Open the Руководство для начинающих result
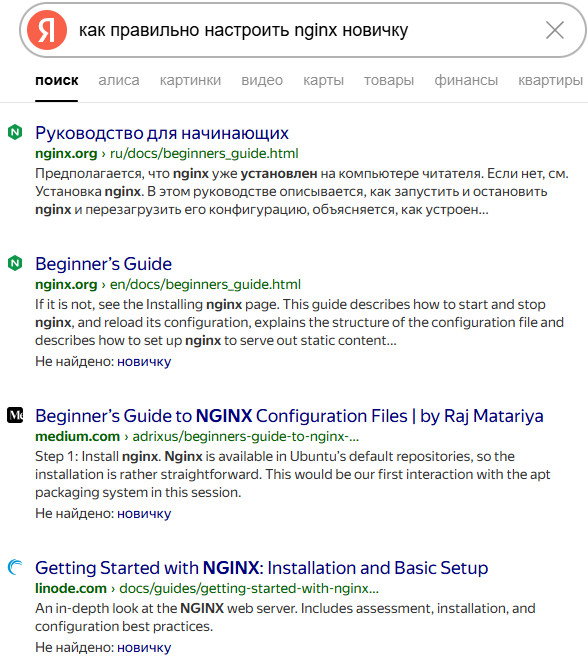Viewport: 588px width, 668px height. coord(162,133)
